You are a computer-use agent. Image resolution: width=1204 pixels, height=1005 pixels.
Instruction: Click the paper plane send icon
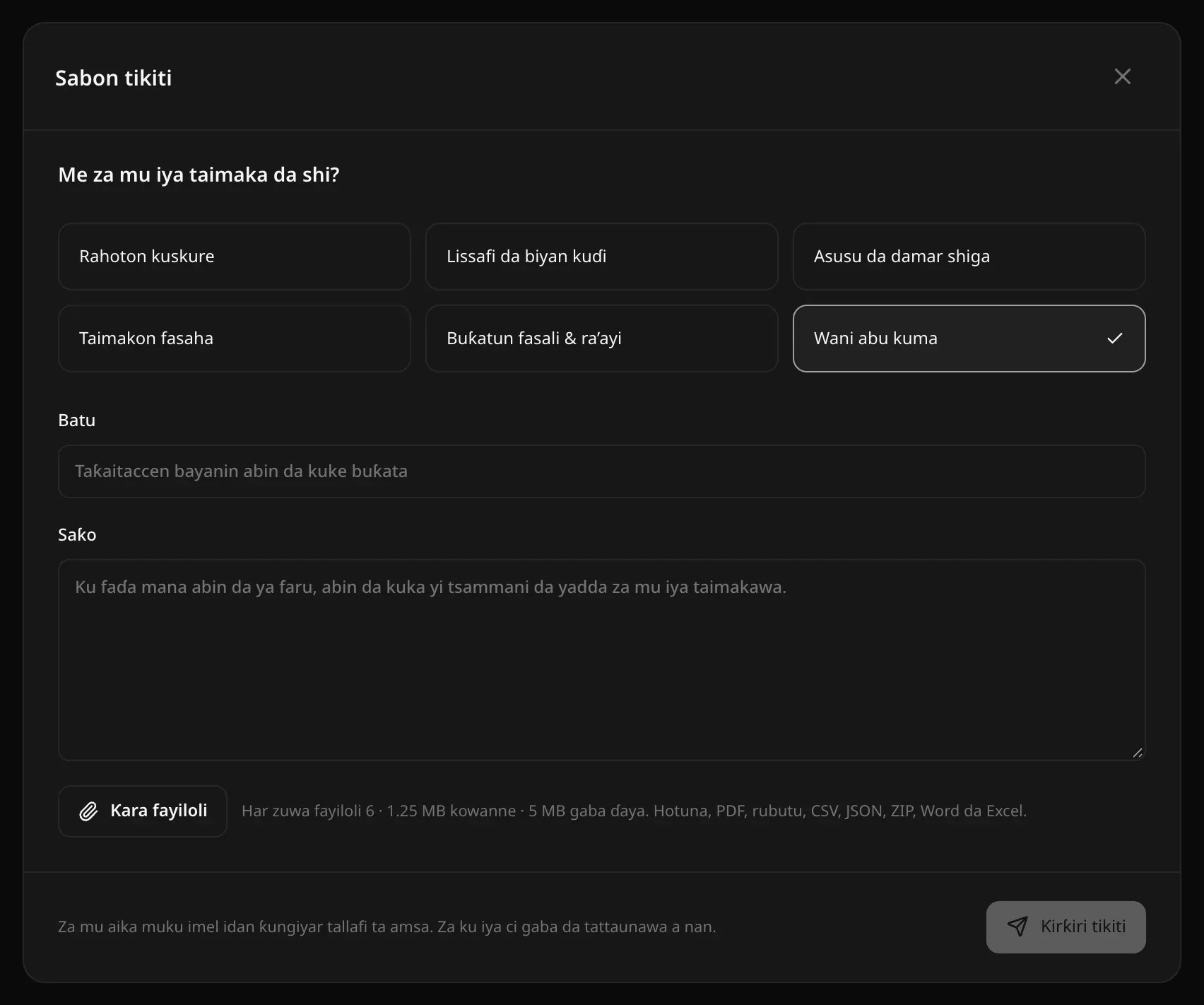(x=1017, y=927)
